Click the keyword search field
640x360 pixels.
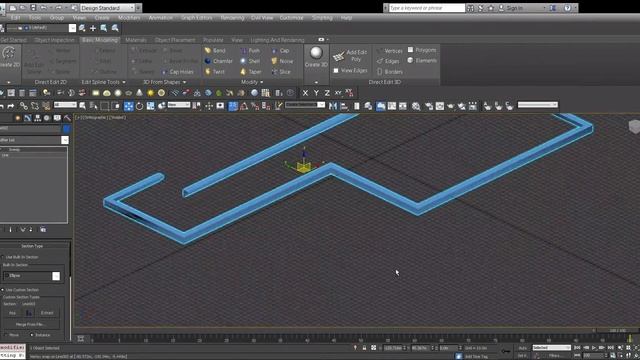tap(427, 8)
